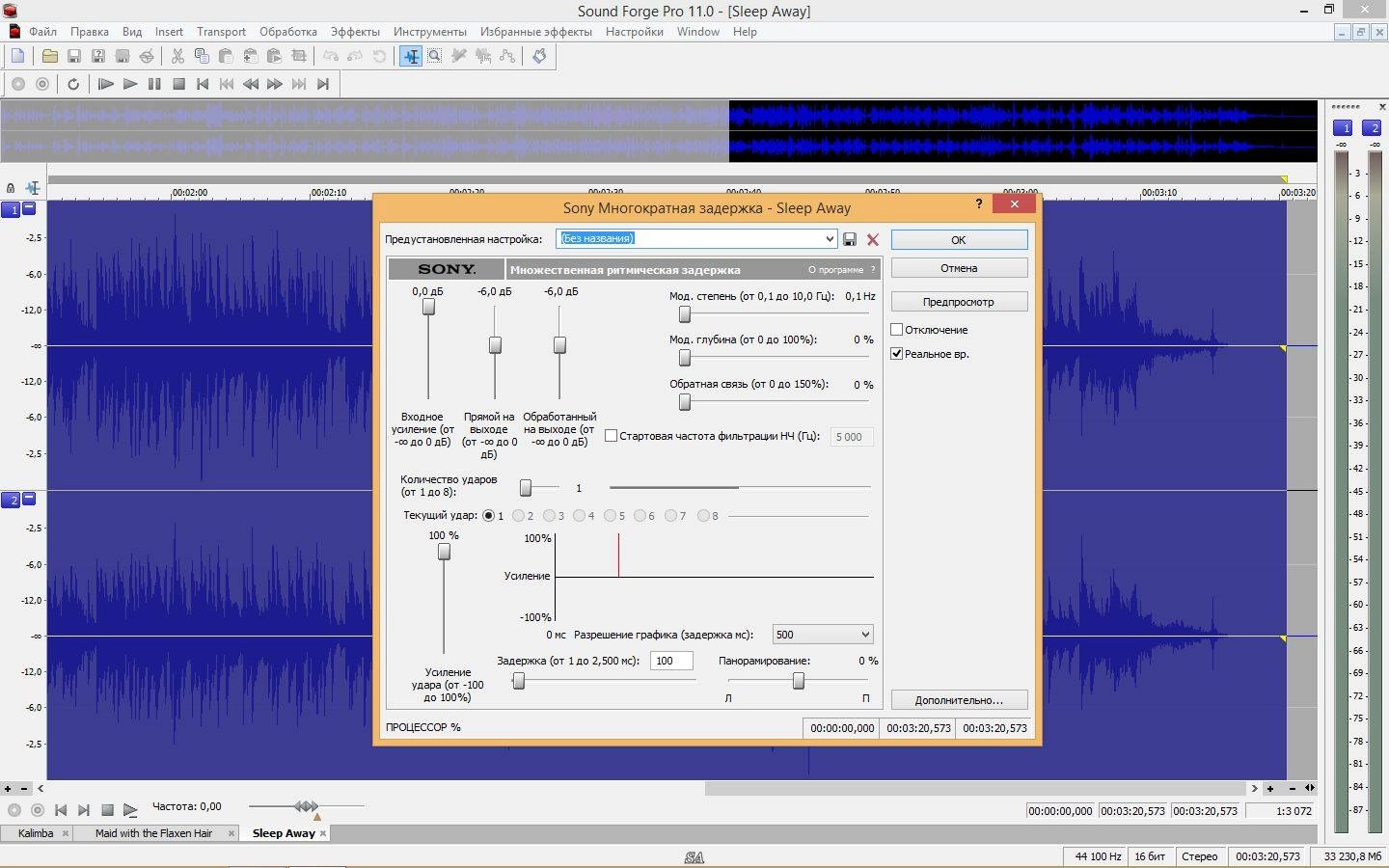This screenshot has width=1389, height=868.
Task: Open the Инструменты menu
Action: click(430, 32)
